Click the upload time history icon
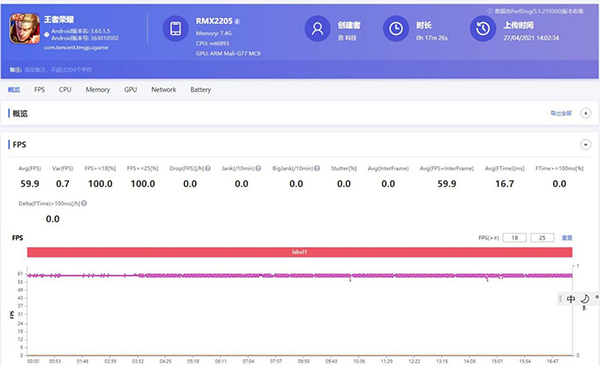This screenshot has height=366, width=600. tap(483, 28)
